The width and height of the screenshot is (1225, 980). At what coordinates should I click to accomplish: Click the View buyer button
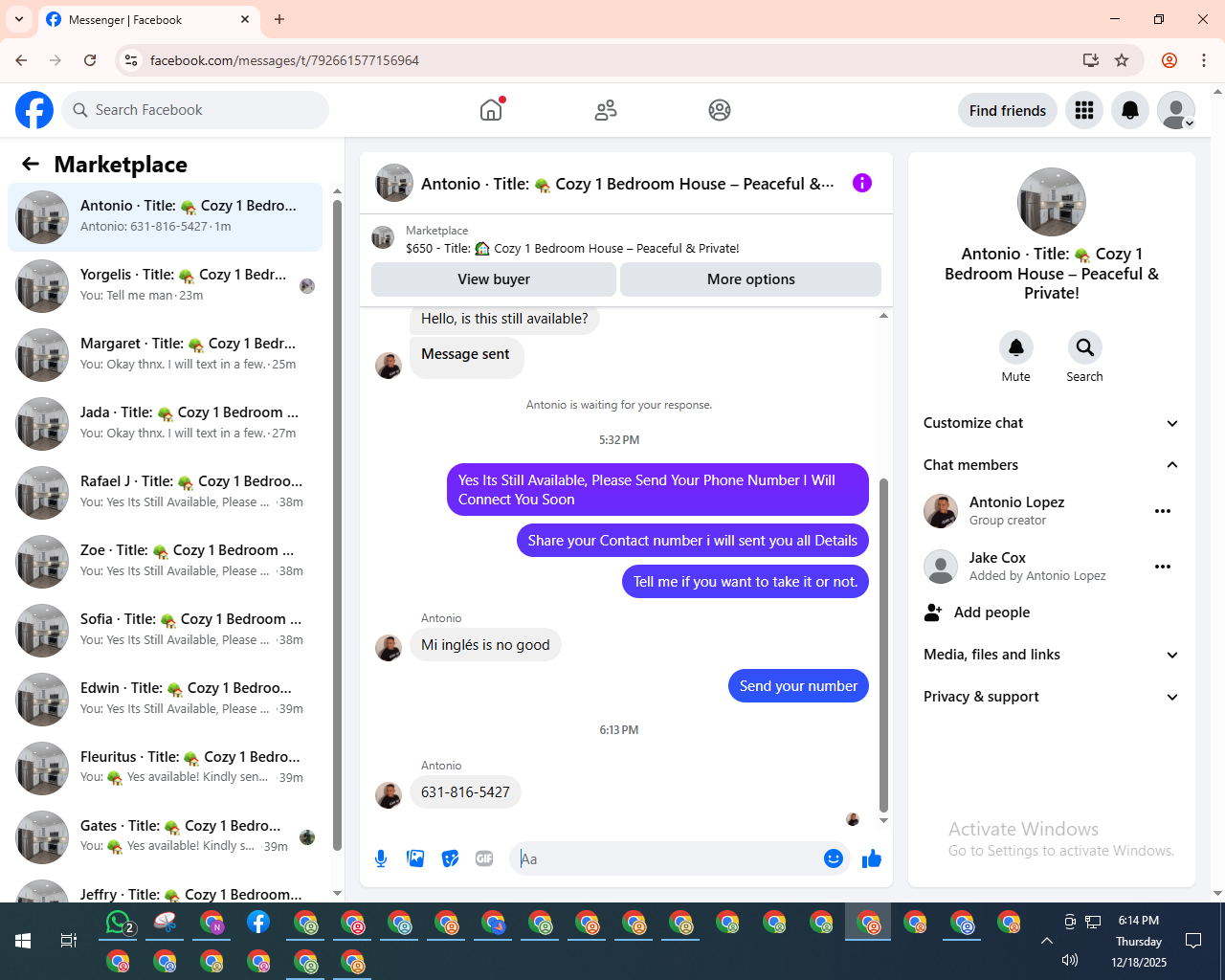pos(494,279)
